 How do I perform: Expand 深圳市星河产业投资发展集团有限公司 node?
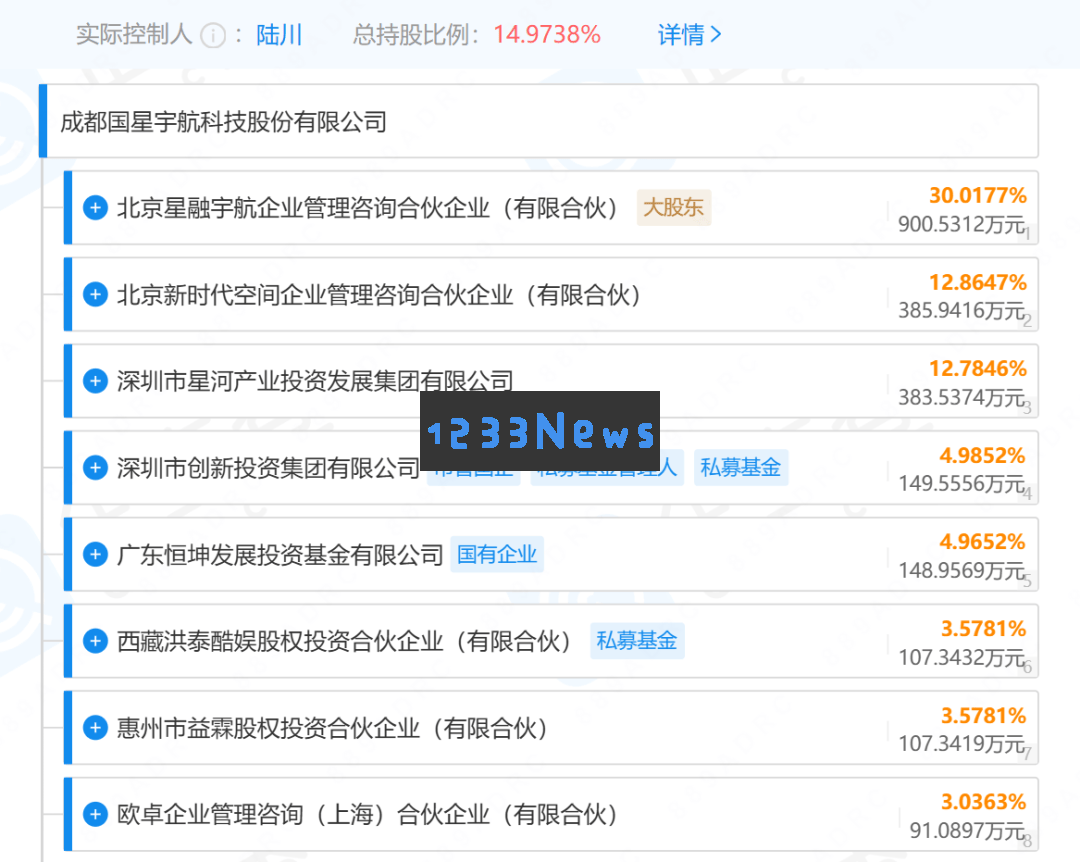coord(95,381)
